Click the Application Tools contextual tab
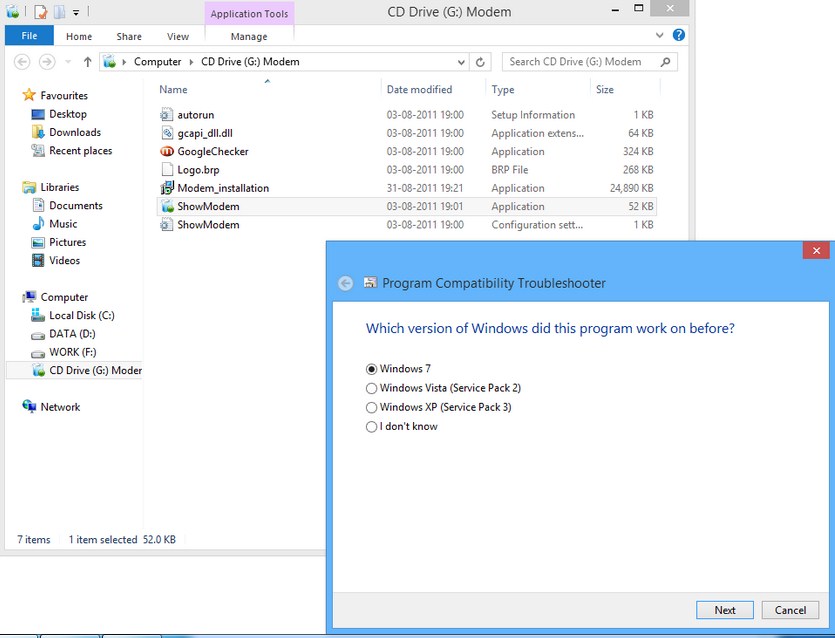This screenshot has width=835, height=638. [x=249, y=14]
